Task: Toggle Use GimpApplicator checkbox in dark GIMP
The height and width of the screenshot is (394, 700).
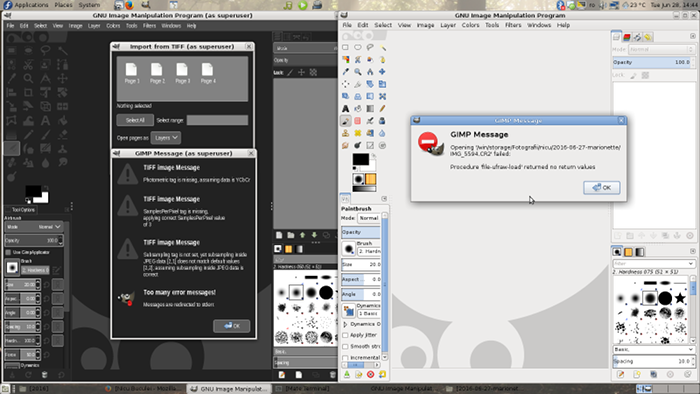Action: click(8, 252)
